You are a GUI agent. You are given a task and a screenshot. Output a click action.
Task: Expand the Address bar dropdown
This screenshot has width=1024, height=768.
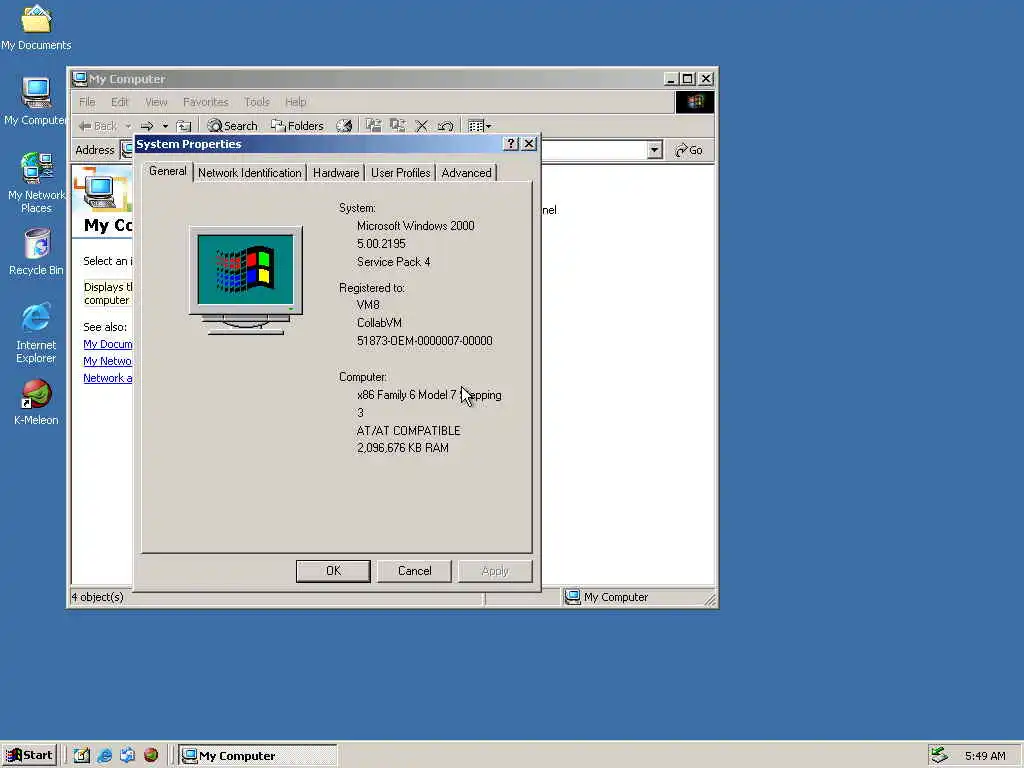(654, 150)
